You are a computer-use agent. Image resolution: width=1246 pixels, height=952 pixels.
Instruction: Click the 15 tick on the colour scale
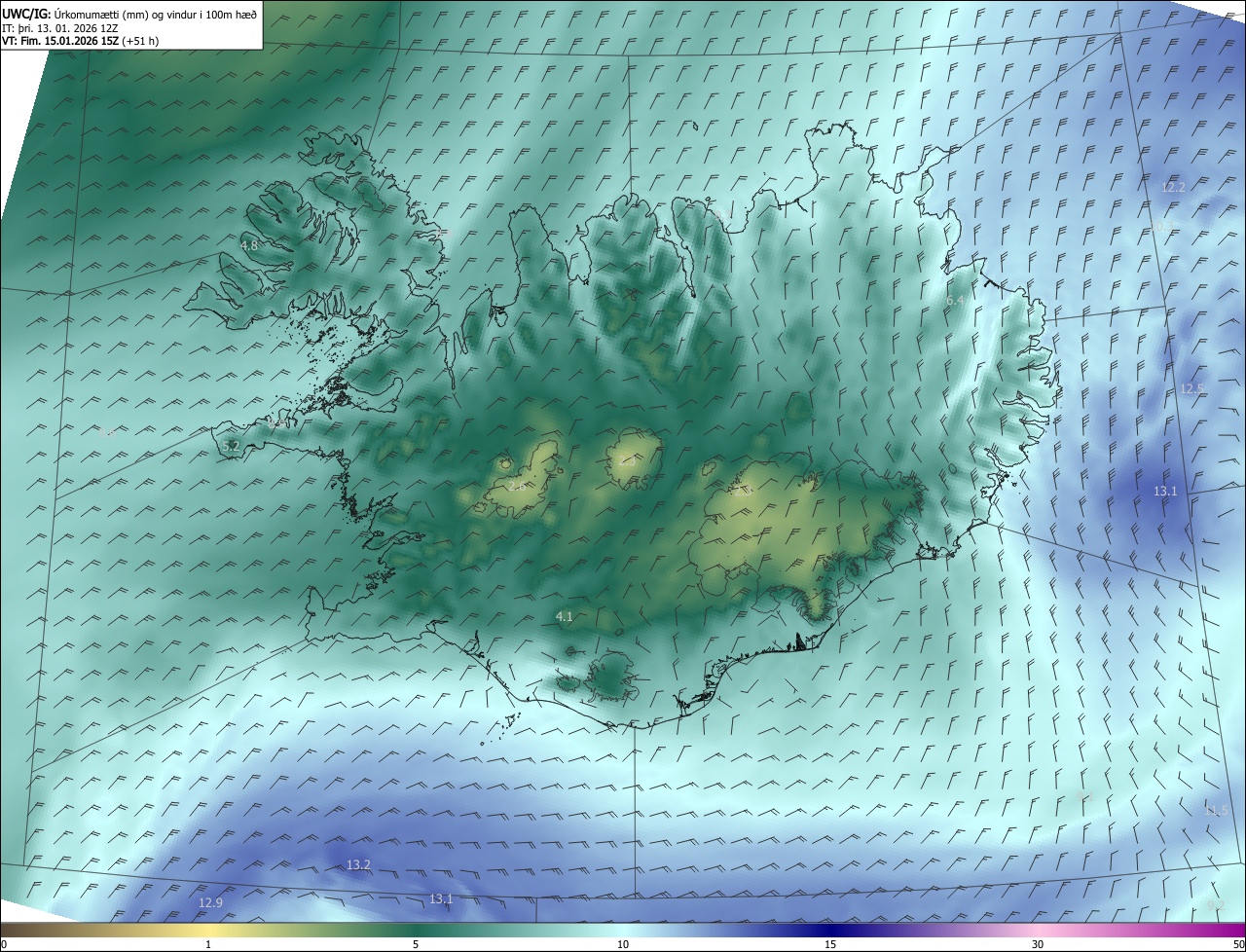click(830, 945)
